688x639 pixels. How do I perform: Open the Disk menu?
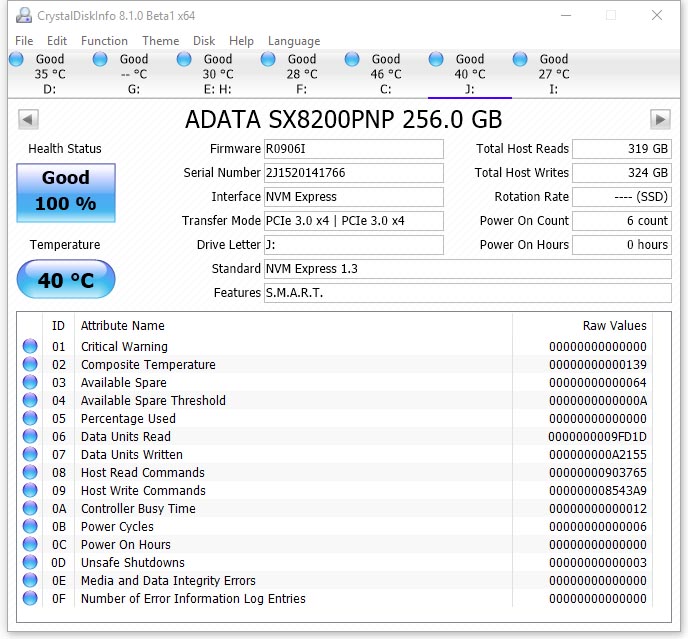(204, 41)
